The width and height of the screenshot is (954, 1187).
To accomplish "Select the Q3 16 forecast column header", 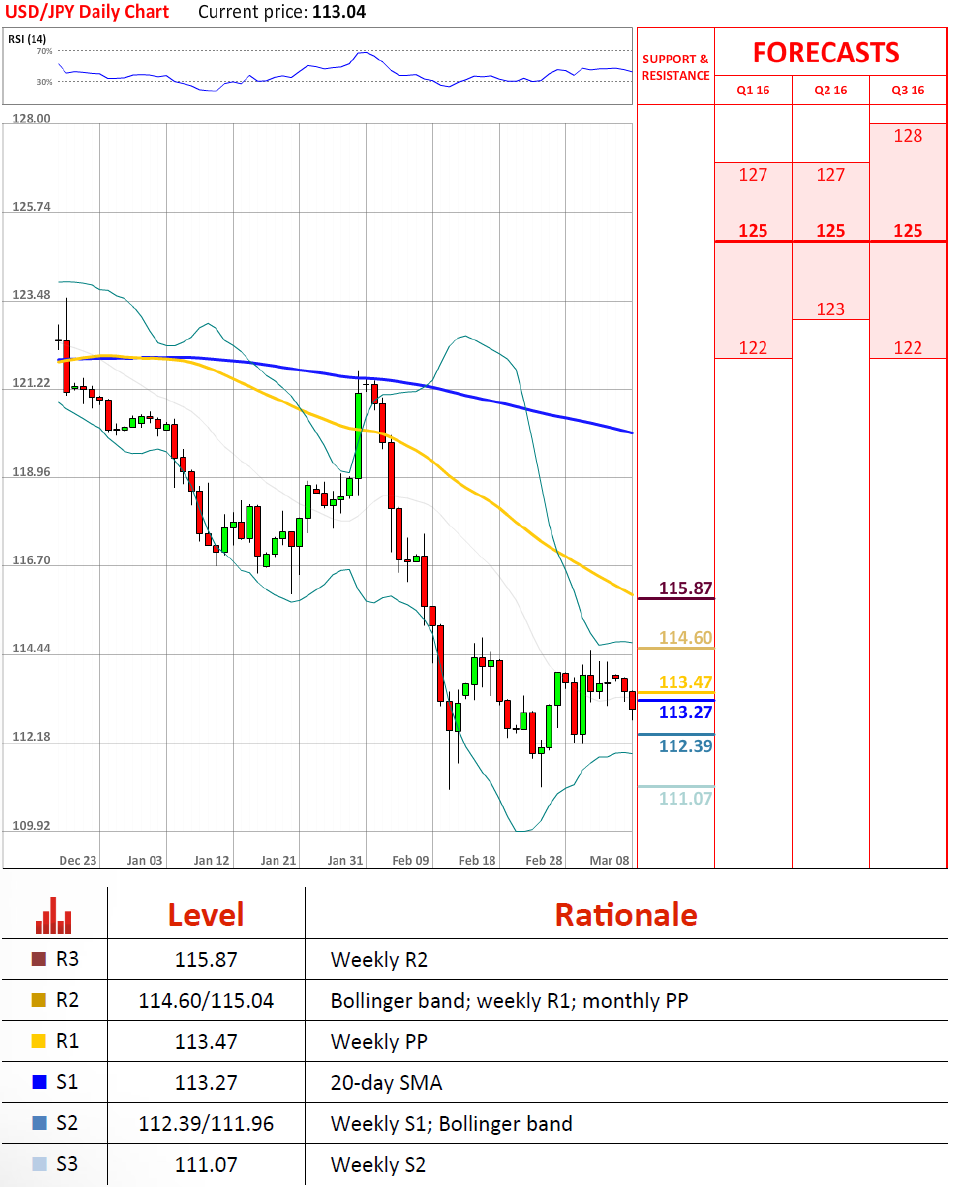I will click(908, 90).
